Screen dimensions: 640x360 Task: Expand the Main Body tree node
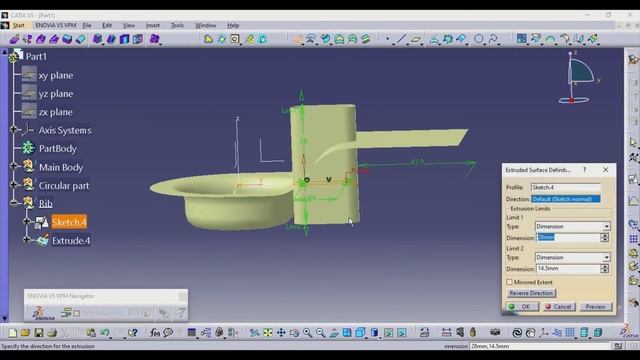coord(13,166)
